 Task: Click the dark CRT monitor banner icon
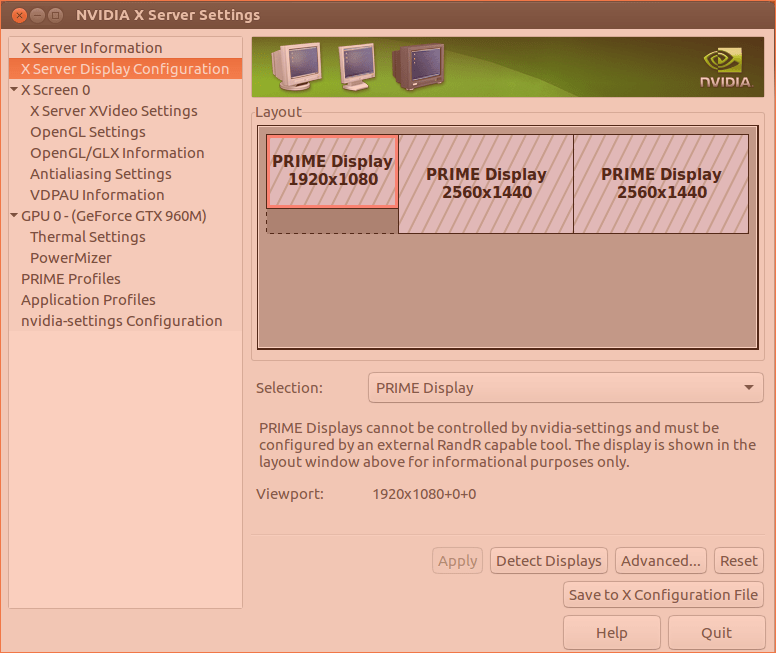click(418, 67)
